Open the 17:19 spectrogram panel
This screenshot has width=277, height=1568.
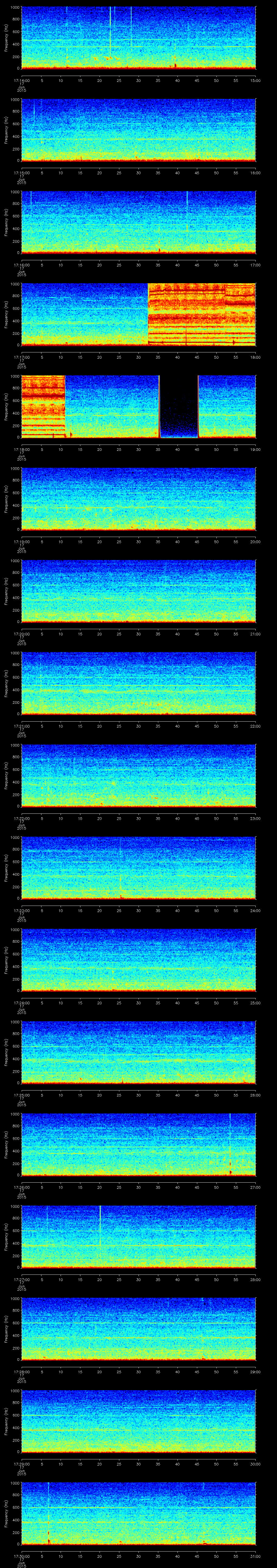pos(138,499)
